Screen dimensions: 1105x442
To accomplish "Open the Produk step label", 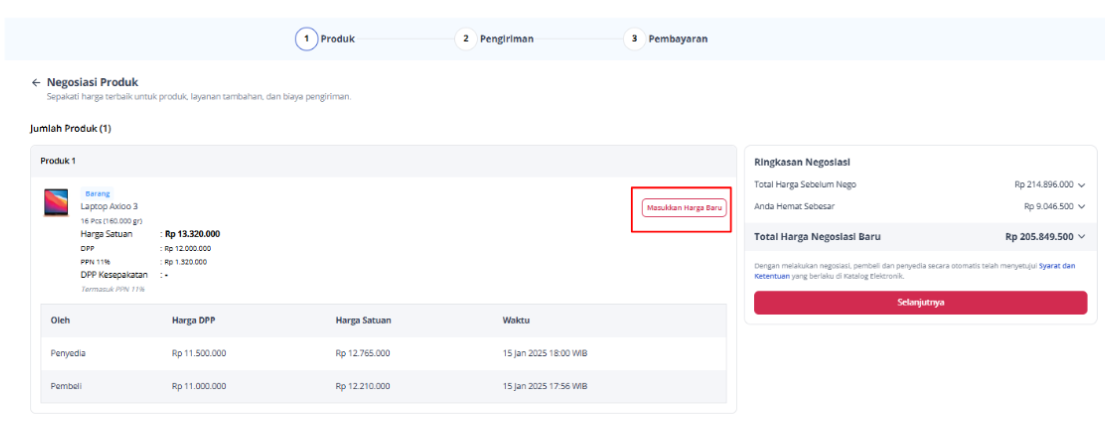I will pos(338,39).
